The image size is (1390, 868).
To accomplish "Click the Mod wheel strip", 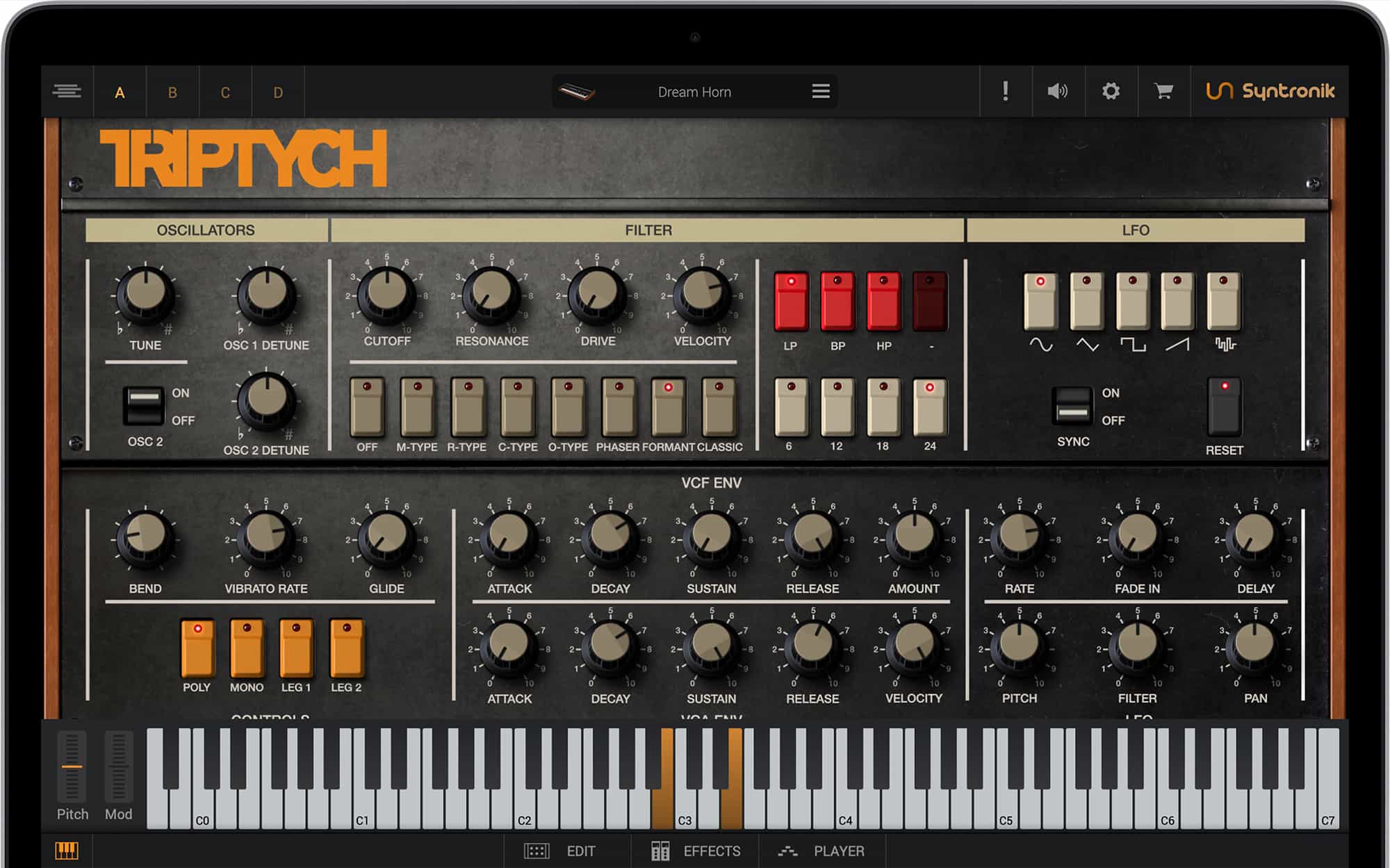I will [118, 767].
